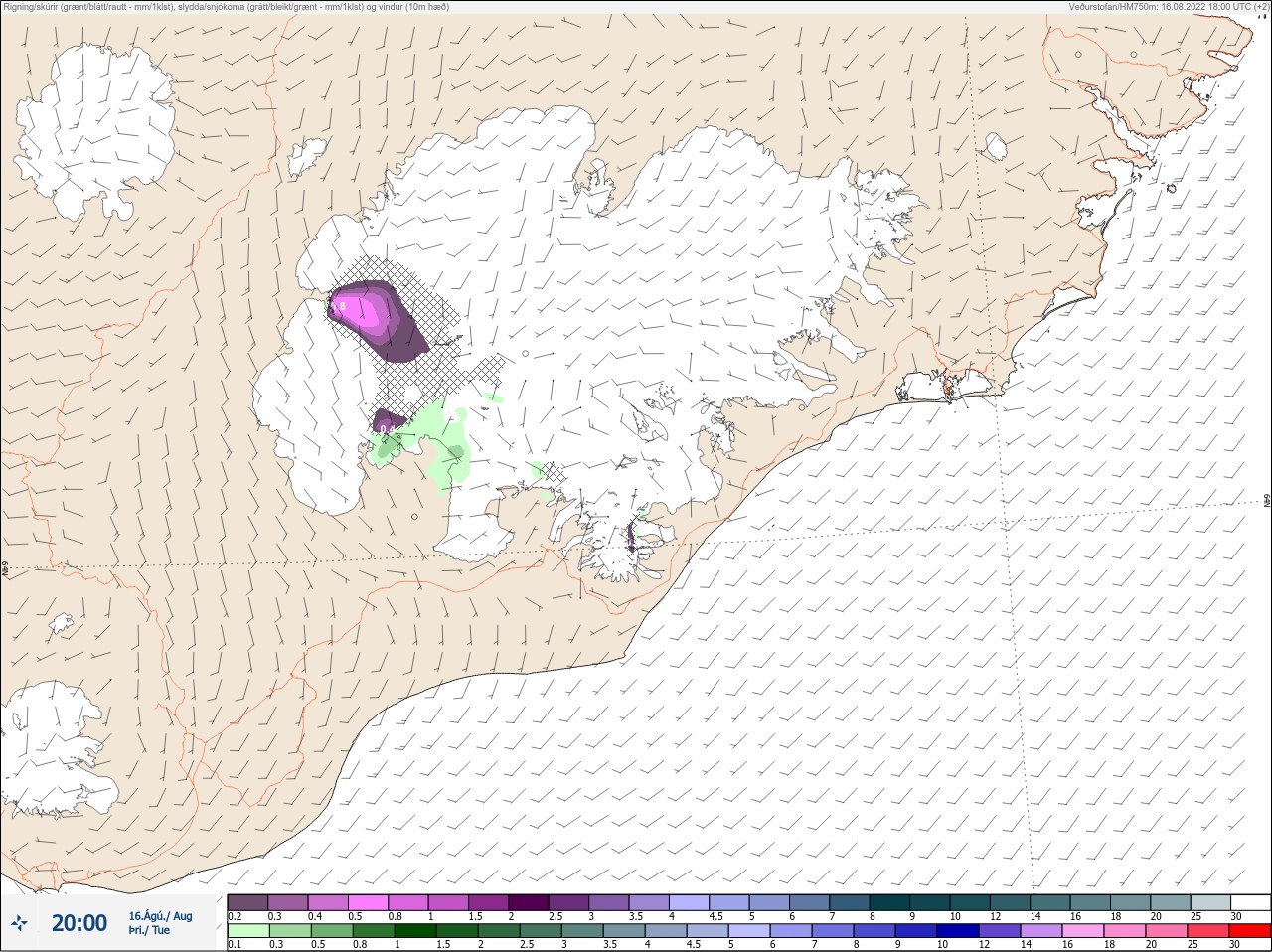Click the bright magenta precipitation core on map
The height and width of the screenshot is (952, 1272).
358,310
